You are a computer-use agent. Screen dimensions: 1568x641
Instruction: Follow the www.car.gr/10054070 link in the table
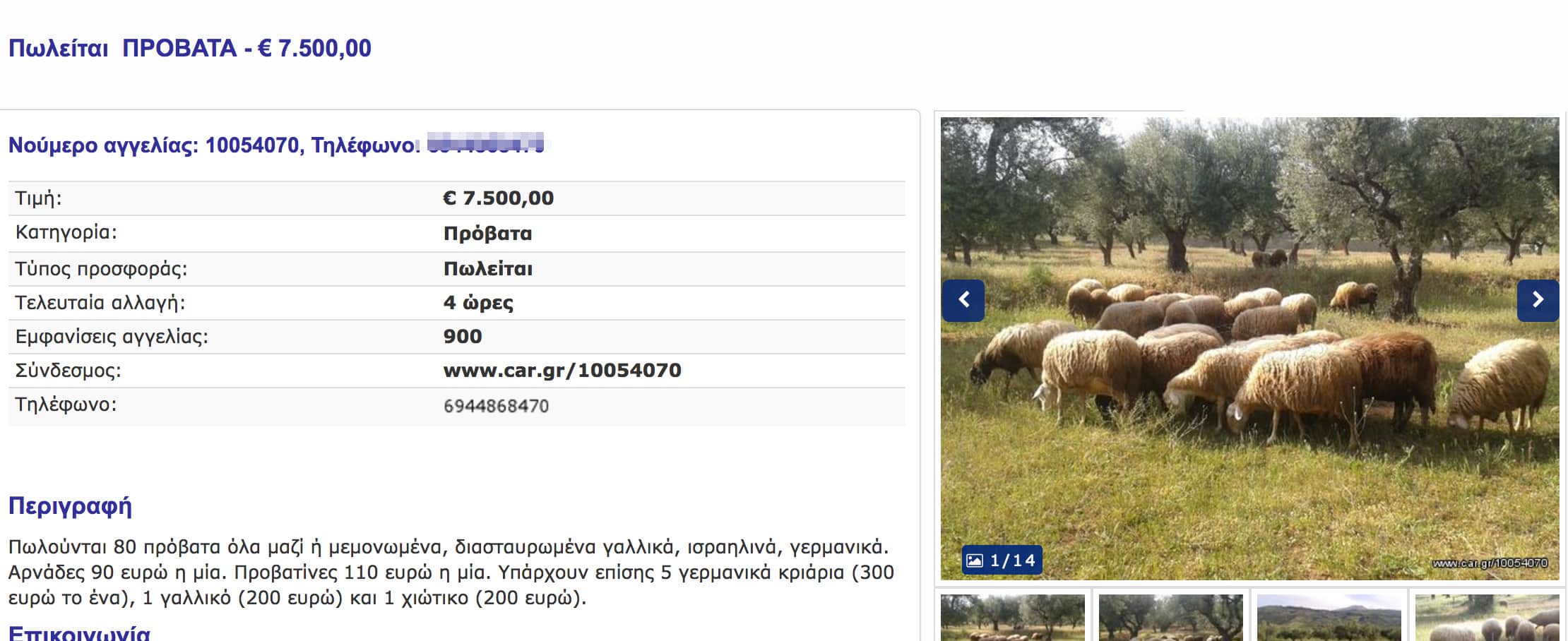click(562, 371)
